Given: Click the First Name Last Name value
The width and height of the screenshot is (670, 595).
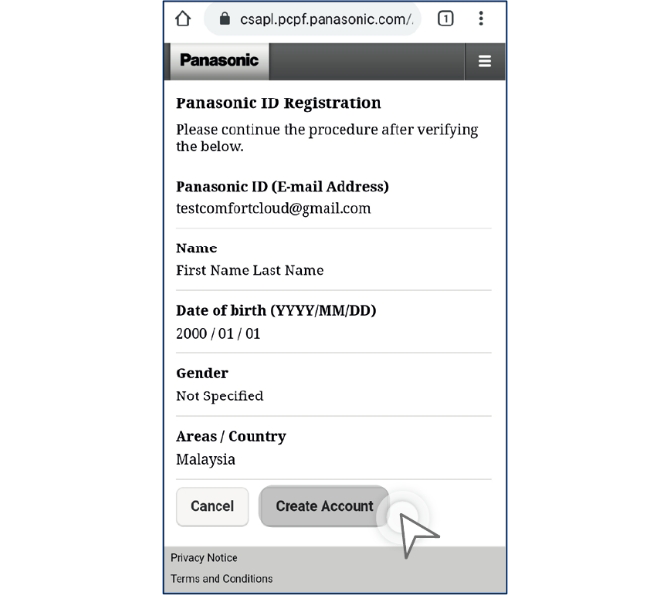Looking at the screenshot, I should 250,270.
